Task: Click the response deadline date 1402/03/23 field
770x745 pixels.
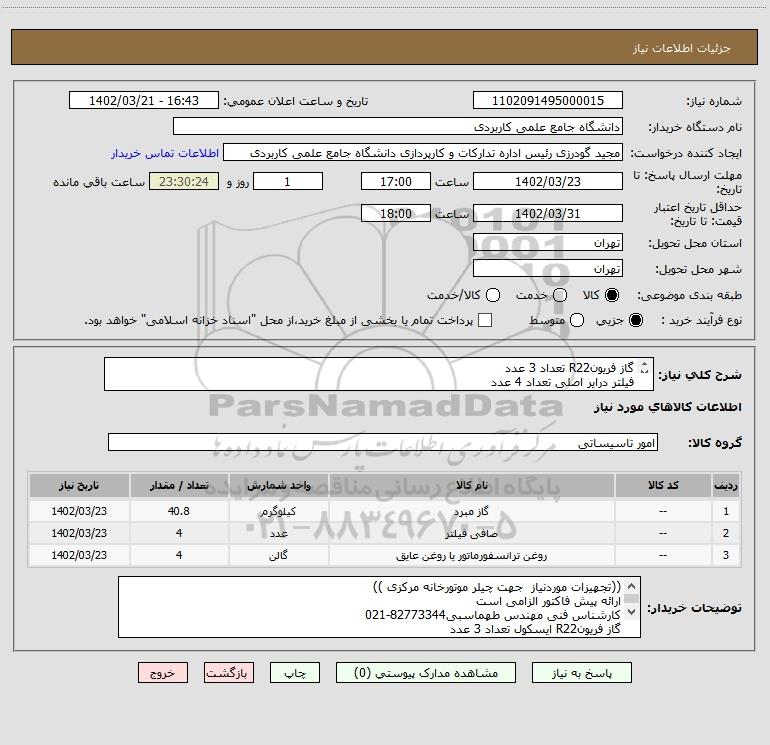Action: pyautogui.click(x=548, y=182)
